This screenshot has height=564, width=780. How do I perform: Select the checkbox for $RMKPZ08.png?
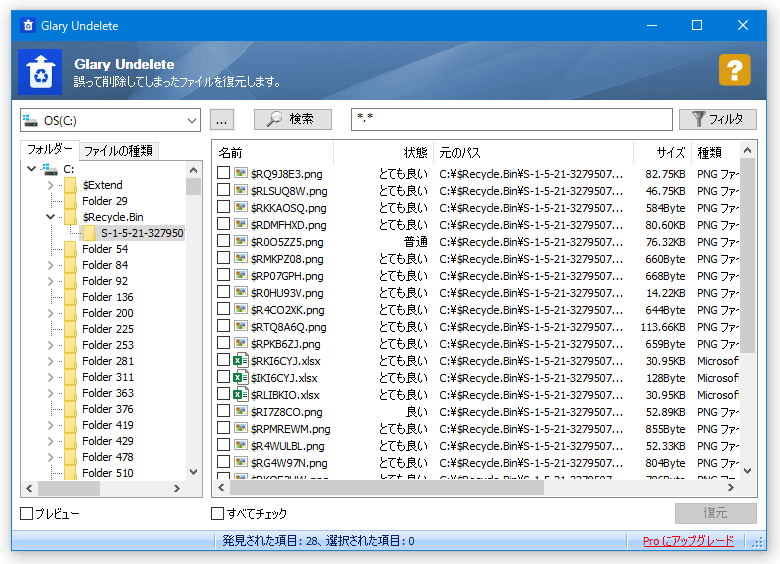[x=223, y=258]
